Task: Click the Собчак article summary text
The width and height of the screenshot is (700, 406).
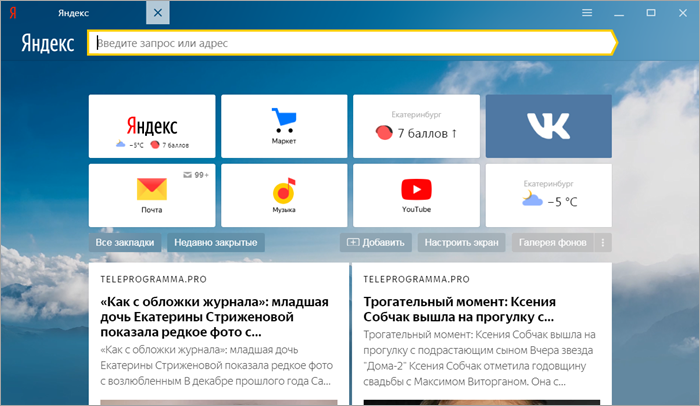Action: pos(479,358)
